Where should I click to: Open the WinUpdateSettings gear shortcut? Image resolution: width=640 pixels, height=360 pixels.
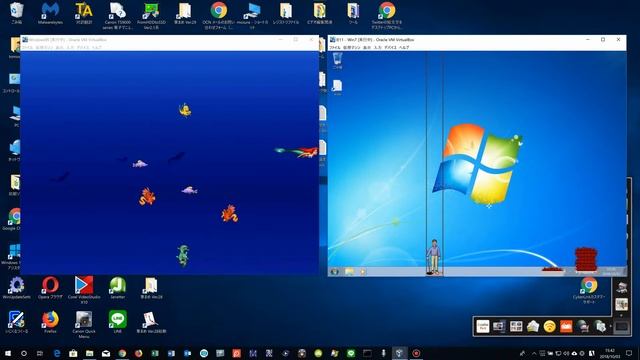pos(16,287)
